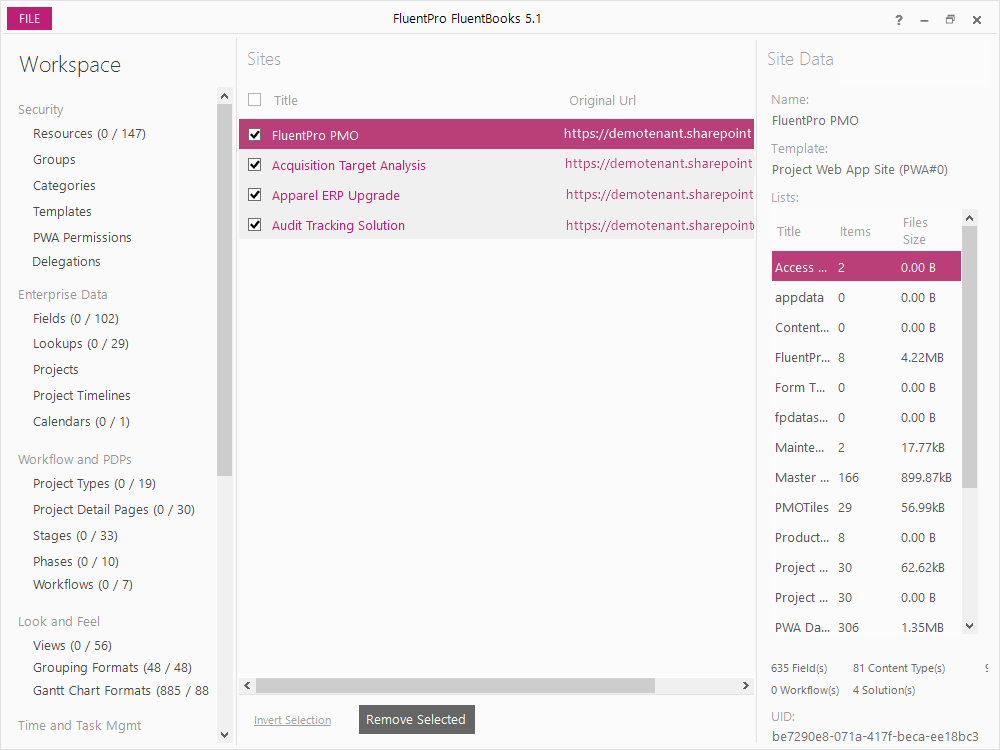Select the Acquisition Target Analysis site

348,165
